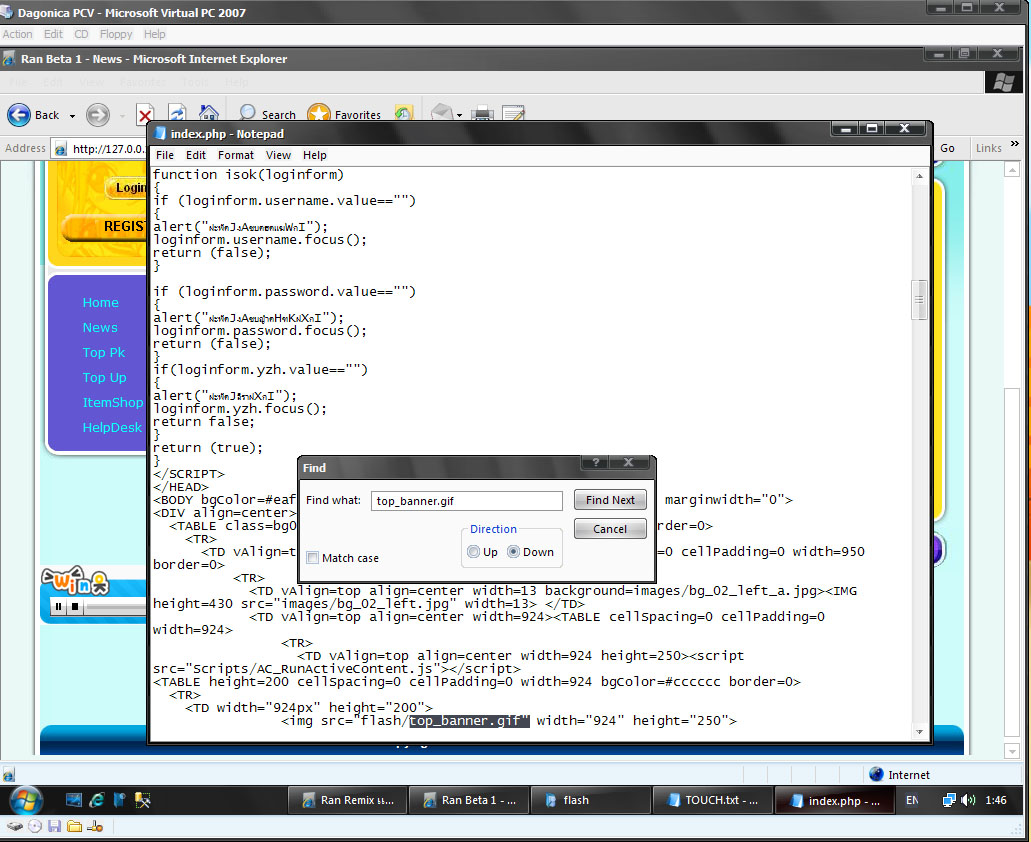Open the Top Up link
Image resolution: width=1031 pixels, height=842 pixels.
click(104, 377)
